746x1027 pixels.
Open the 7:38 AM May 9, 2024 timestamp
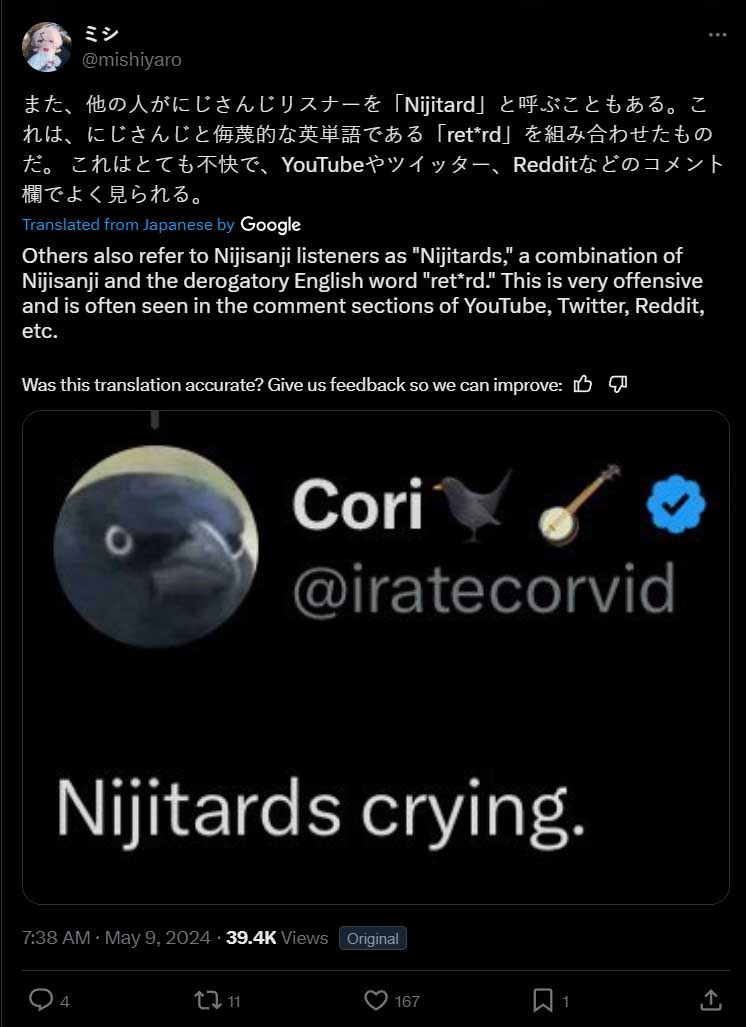pos(116,938)
